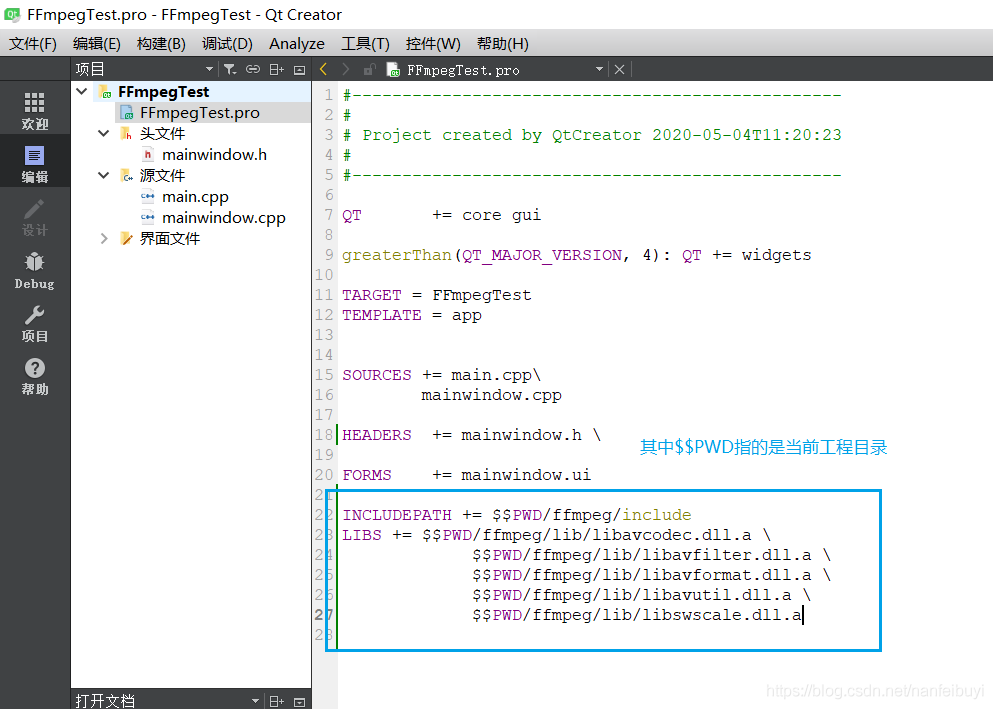Toggle synchronize with editor link icon
Screen dimensions: 993x709
(253, 69)
